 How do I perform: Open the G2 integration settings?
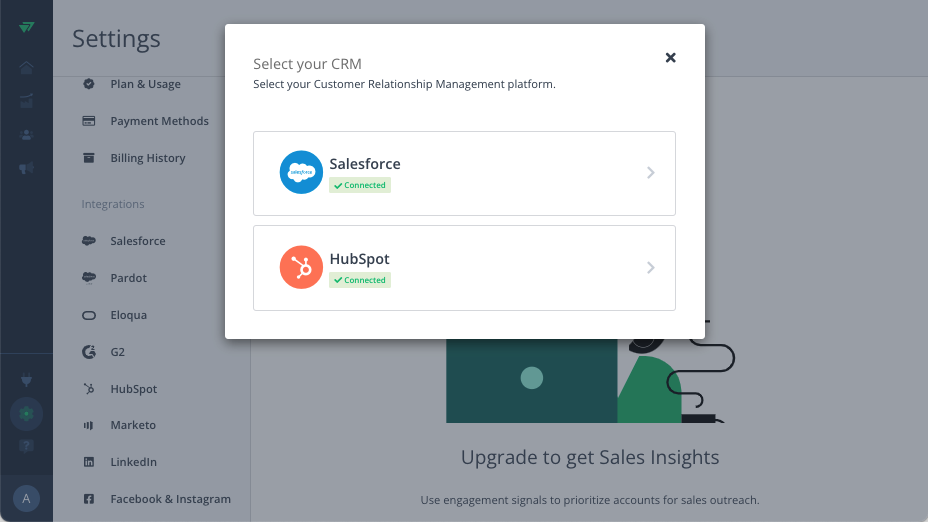pyautogui.click(x=117, y=352)
